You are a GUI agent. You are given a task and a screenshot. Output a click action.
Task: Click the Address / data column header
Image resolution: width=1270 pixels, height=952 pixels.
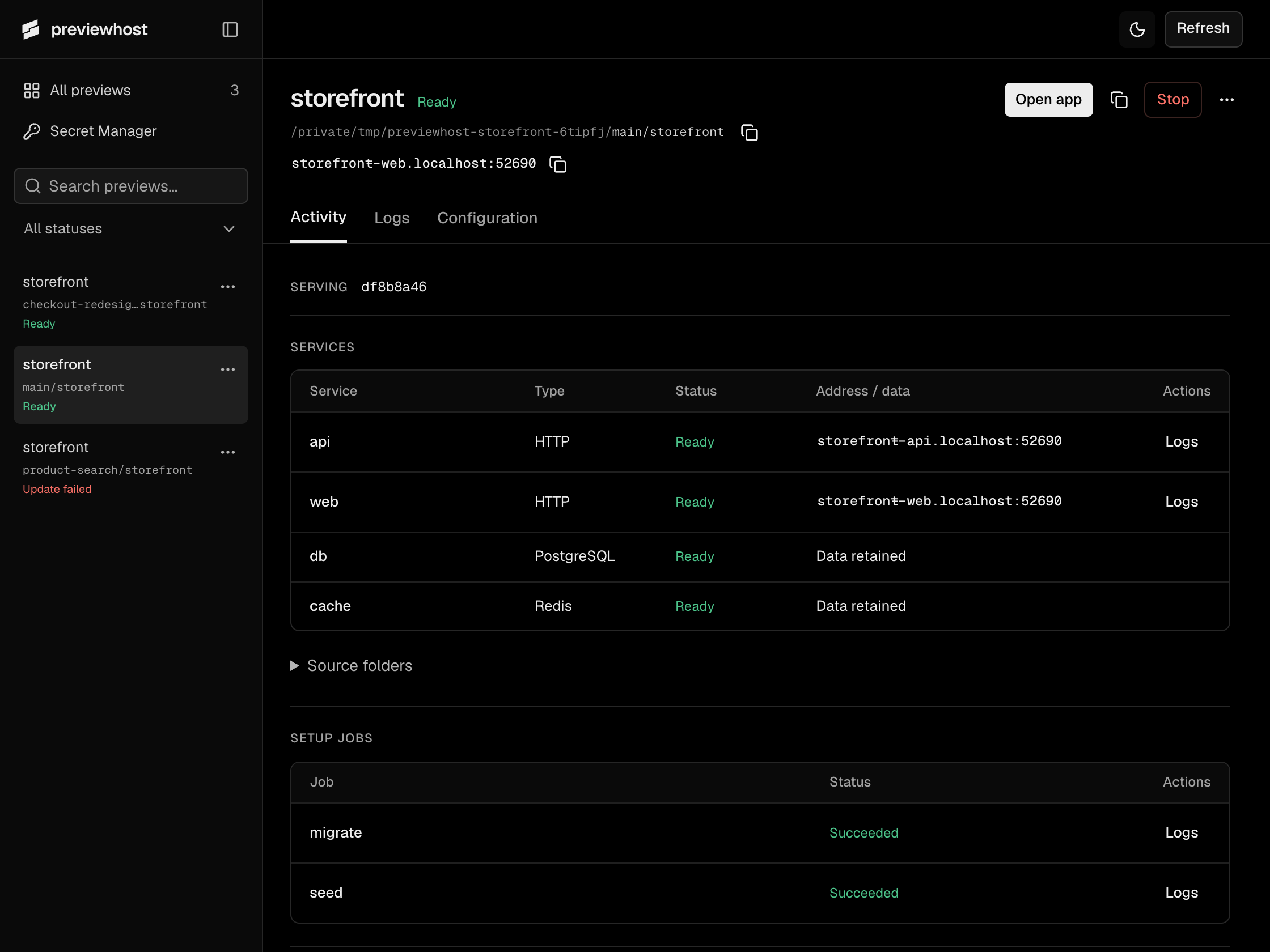coord(862,391)
